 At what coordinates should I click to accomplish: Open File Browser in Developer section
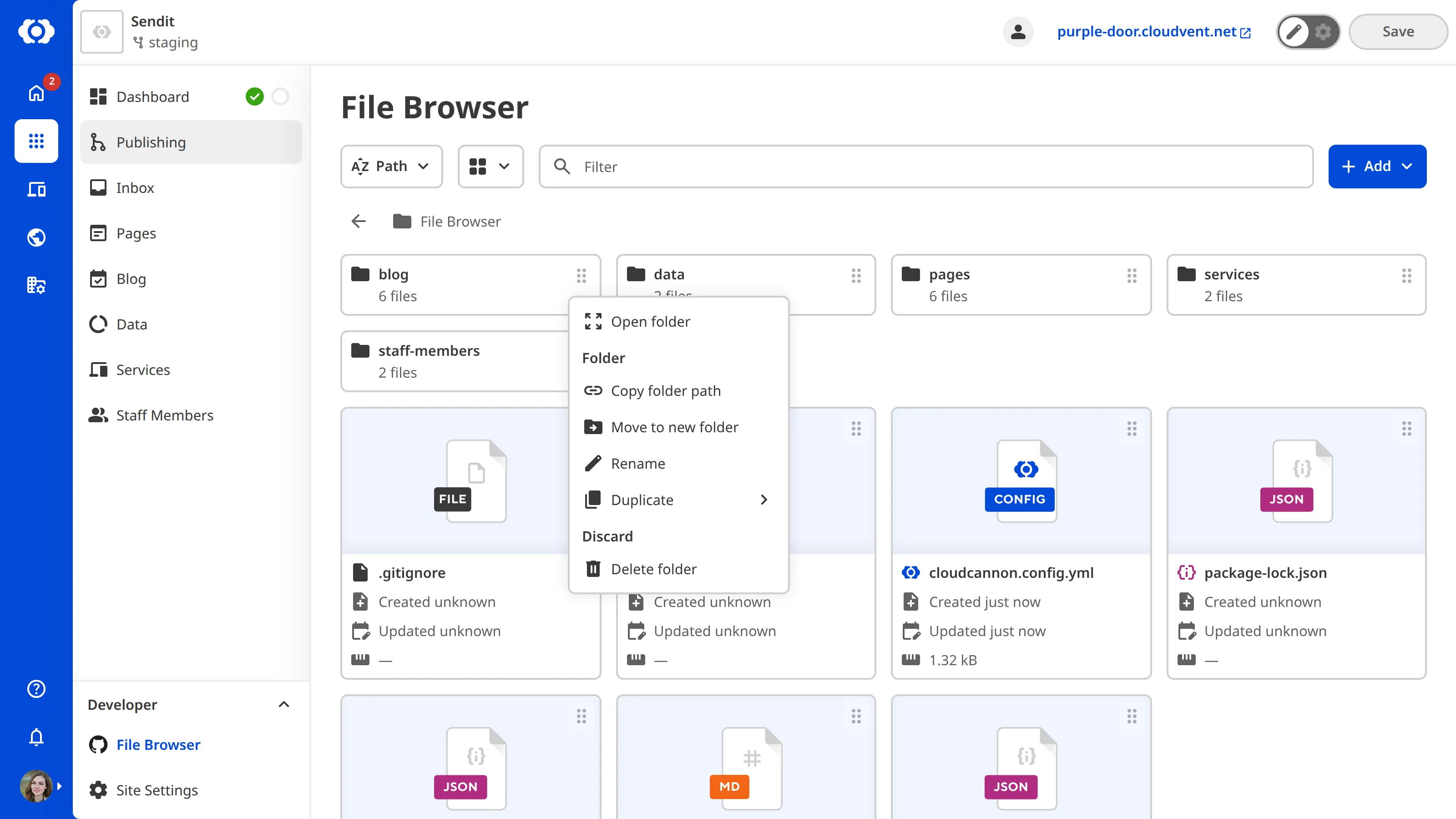(x=191, y=744)
